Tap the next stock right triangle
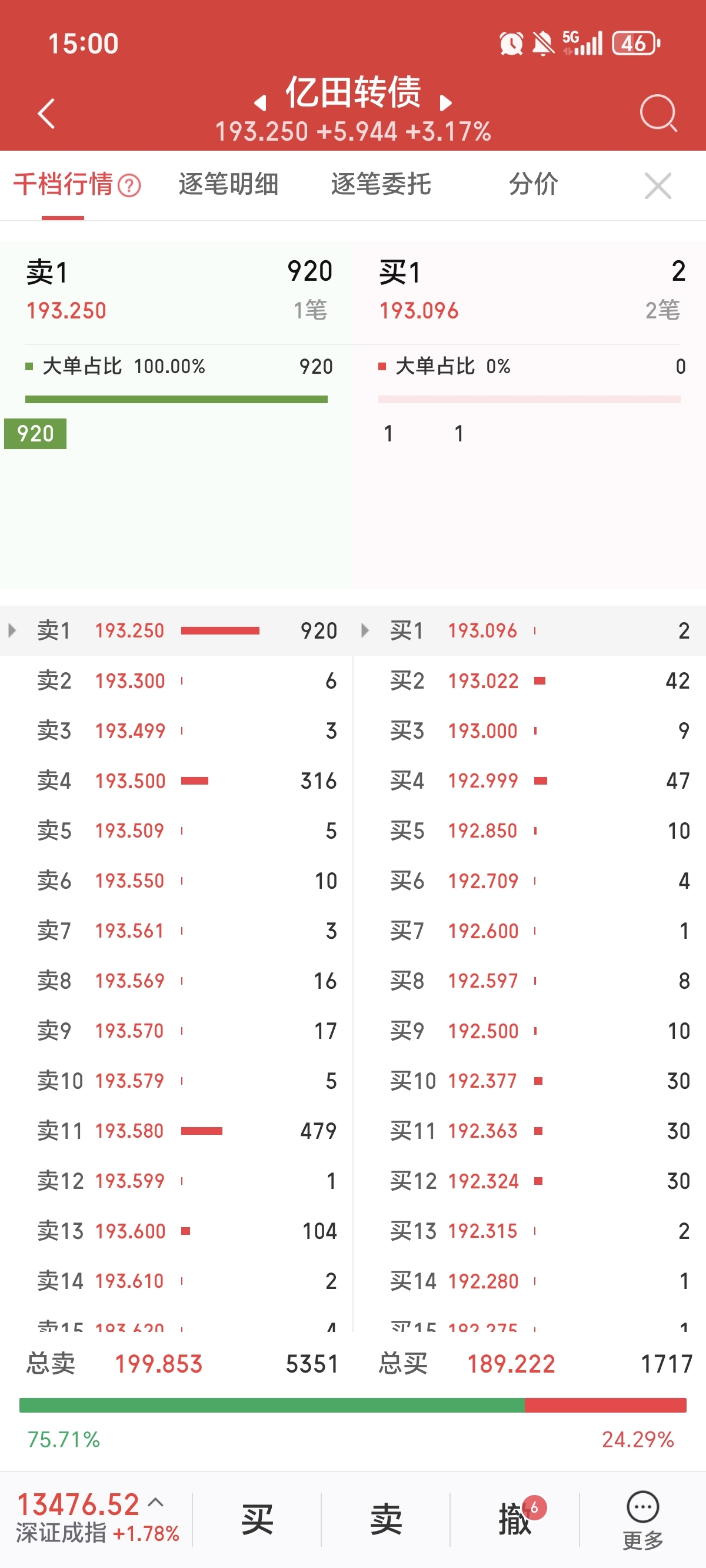The height and width of the screenshot is (1568, 706). (x=445, y=103)
